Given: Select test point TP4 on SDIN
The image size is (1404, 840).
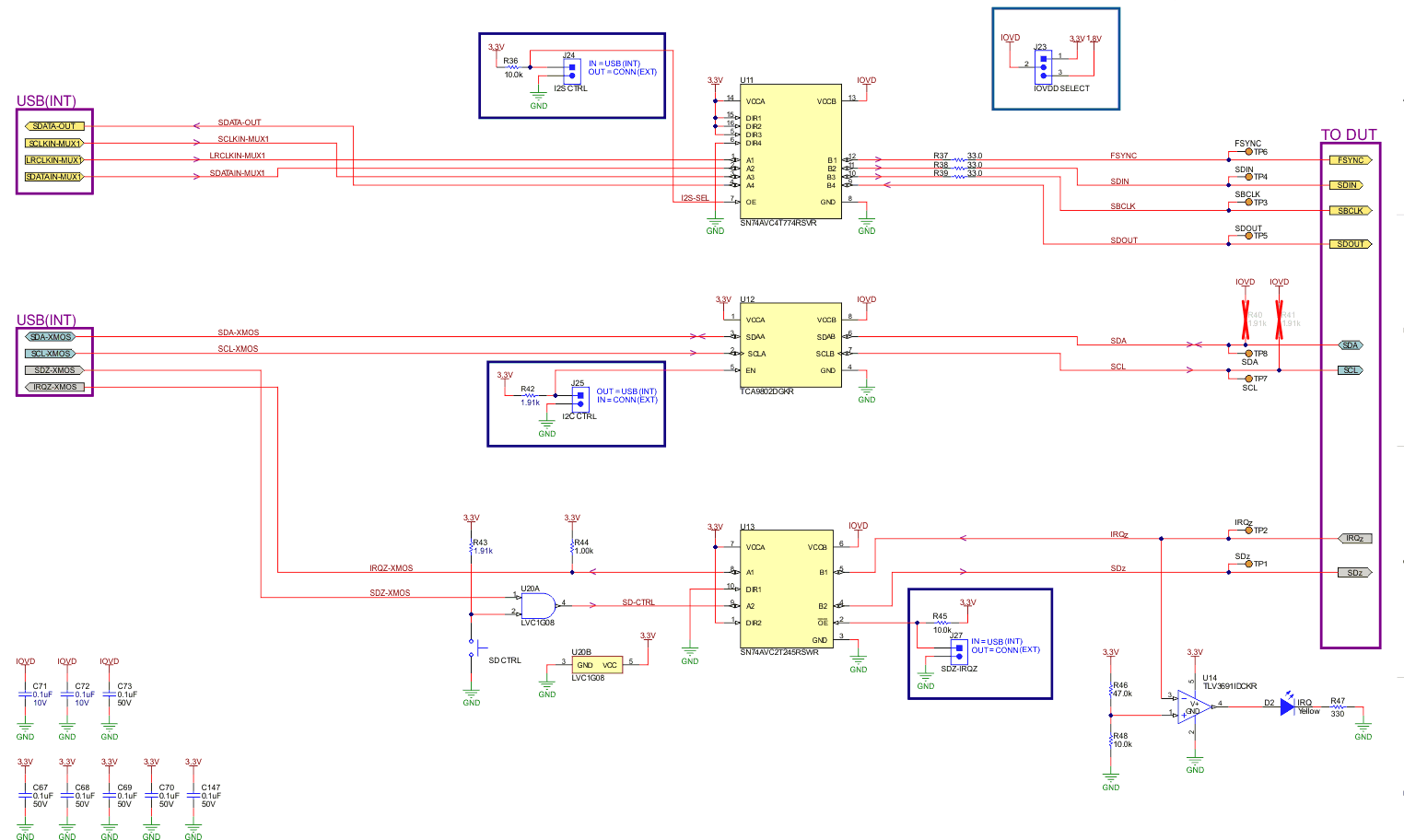Looking at the screenshot, I should [x=1249, y=177].
